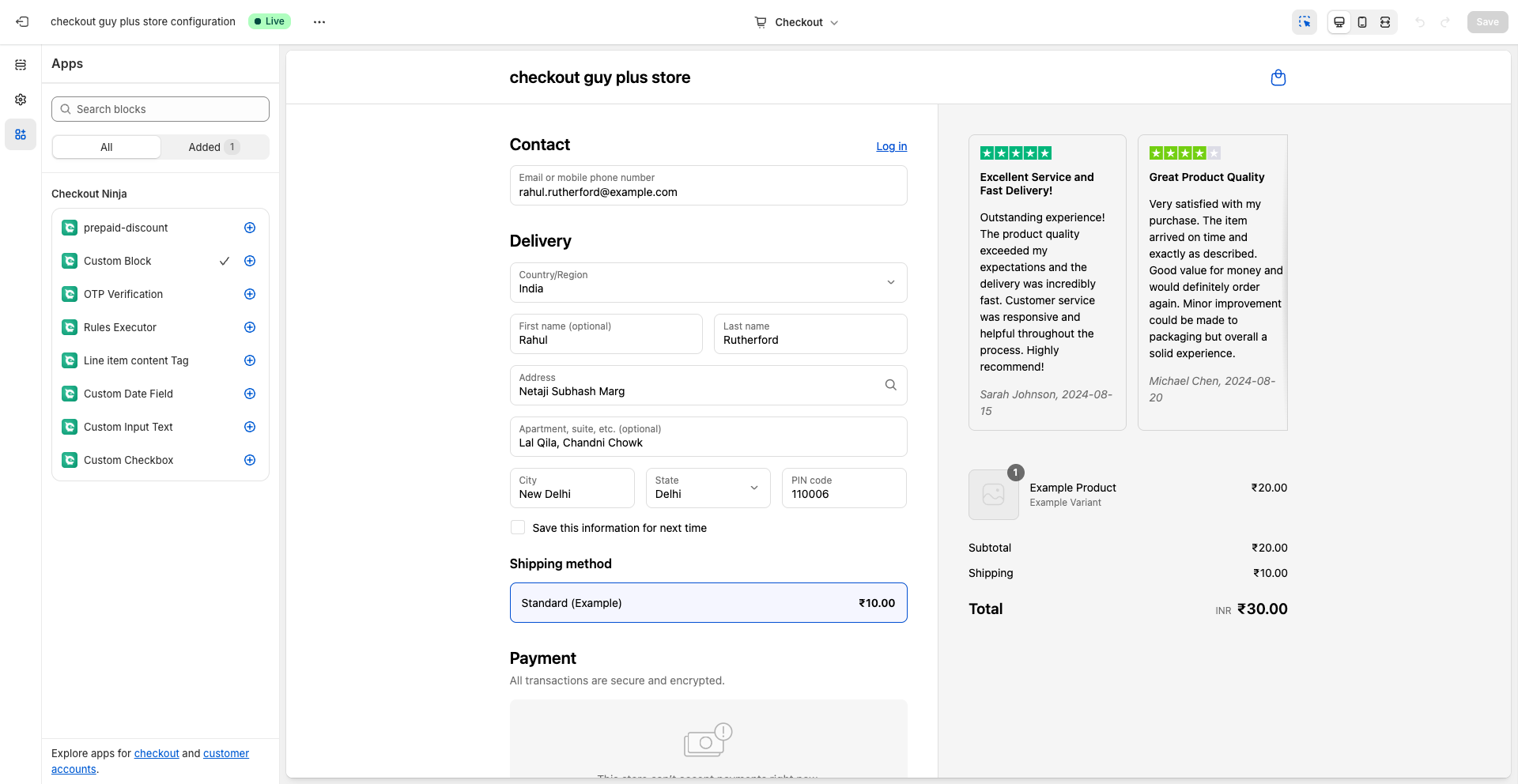Open the Sections panel icon in sidebar
Screen dimensions: 1518x784
click(x=21, y=65)
